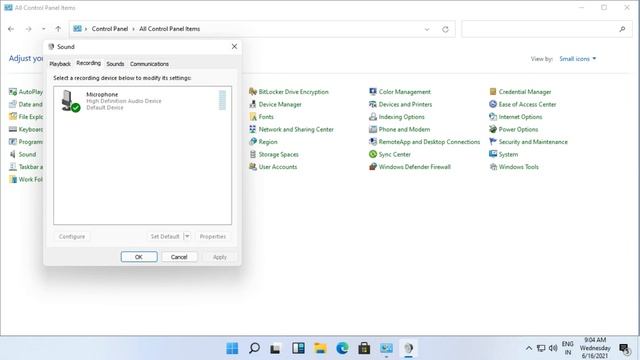This screenshot has width=640, height=360.
Task: Switch to the Playback tab
Action: [x=60, y=64]
